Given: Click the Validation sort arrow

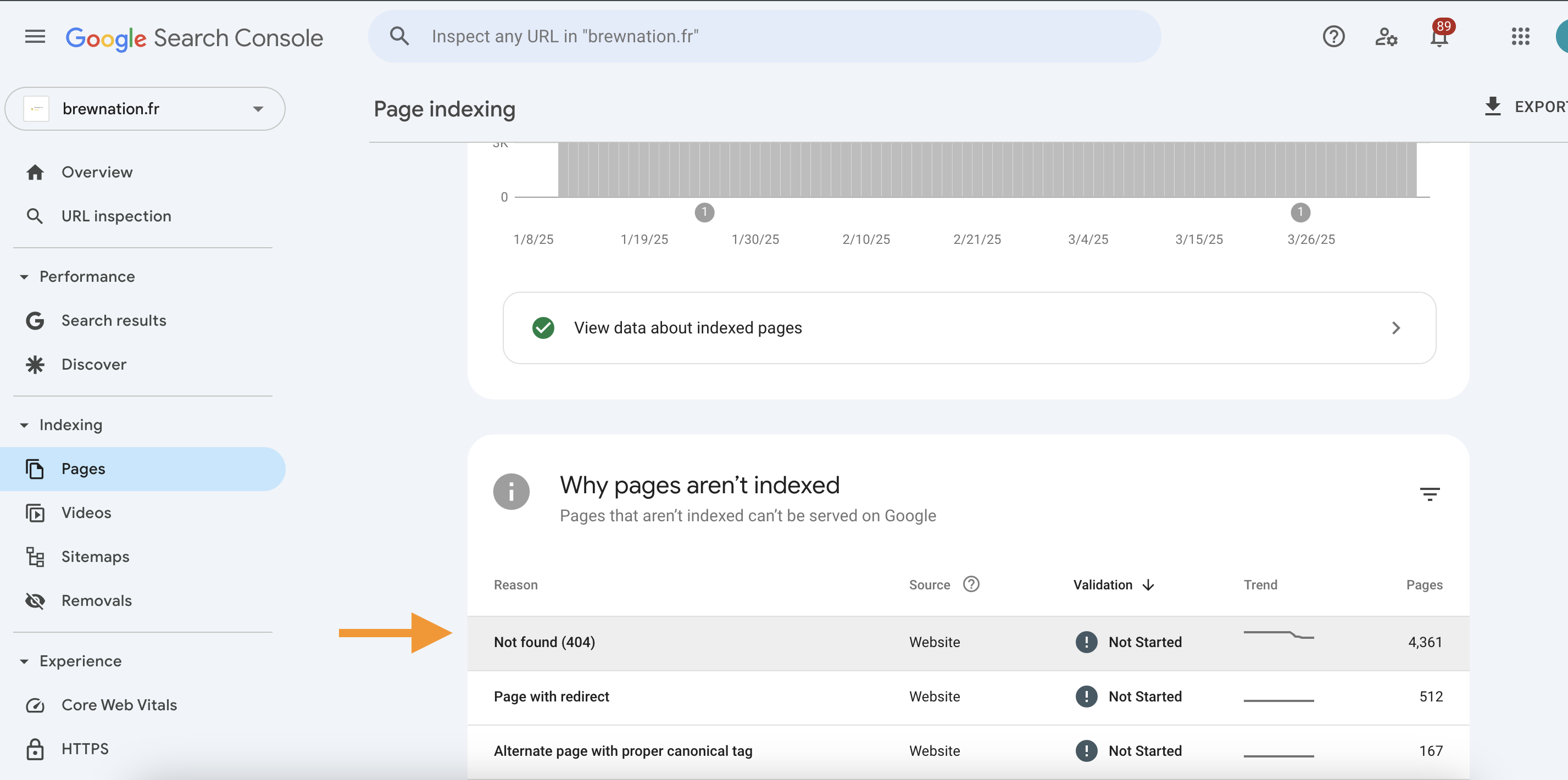Looking at the screenshot, I should (1148, 584).
